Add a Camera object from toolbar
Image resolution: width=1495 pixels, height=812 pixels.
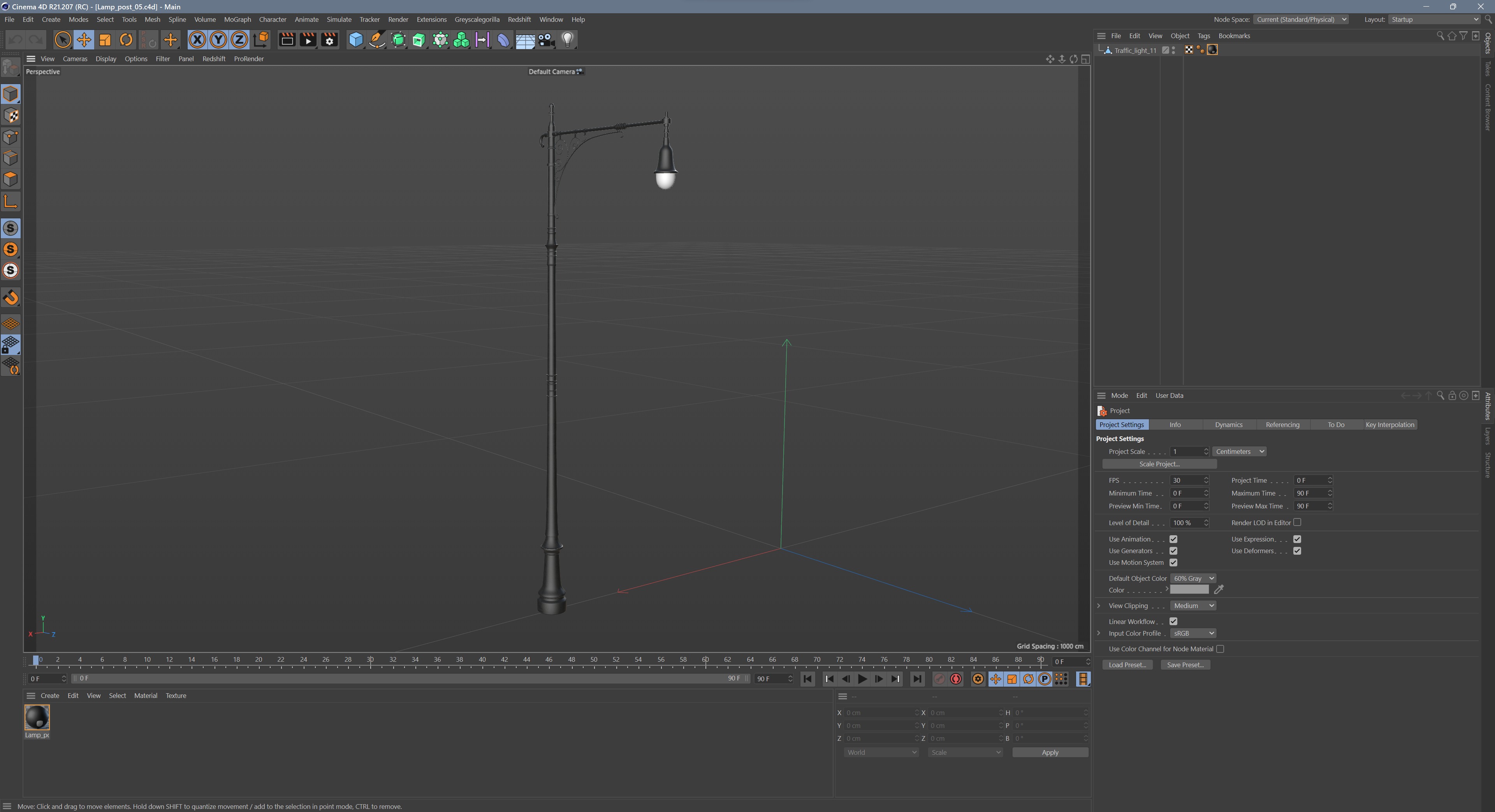point(546,39)
